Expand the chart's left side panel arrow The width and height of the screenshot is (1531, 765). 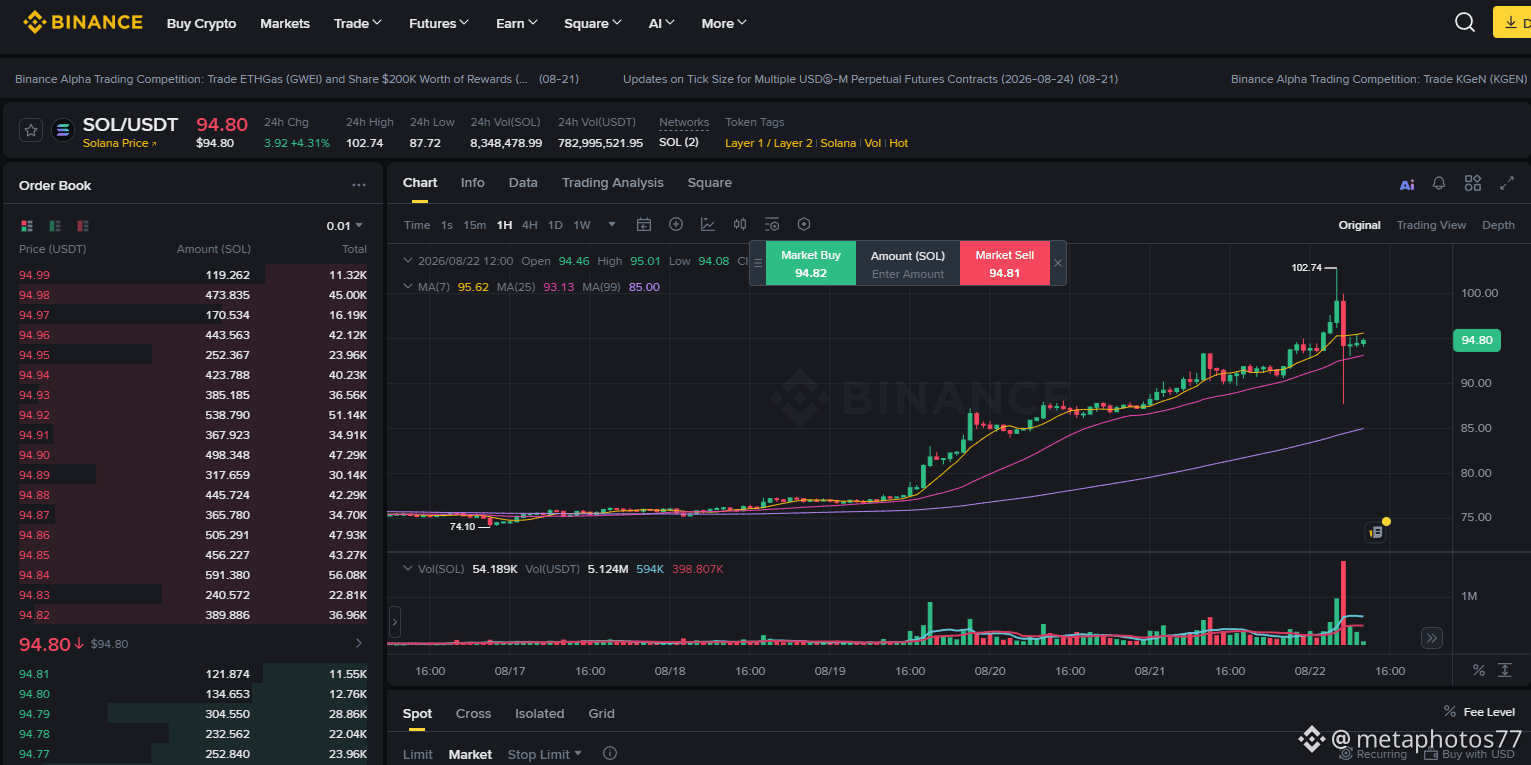[394, 622]
